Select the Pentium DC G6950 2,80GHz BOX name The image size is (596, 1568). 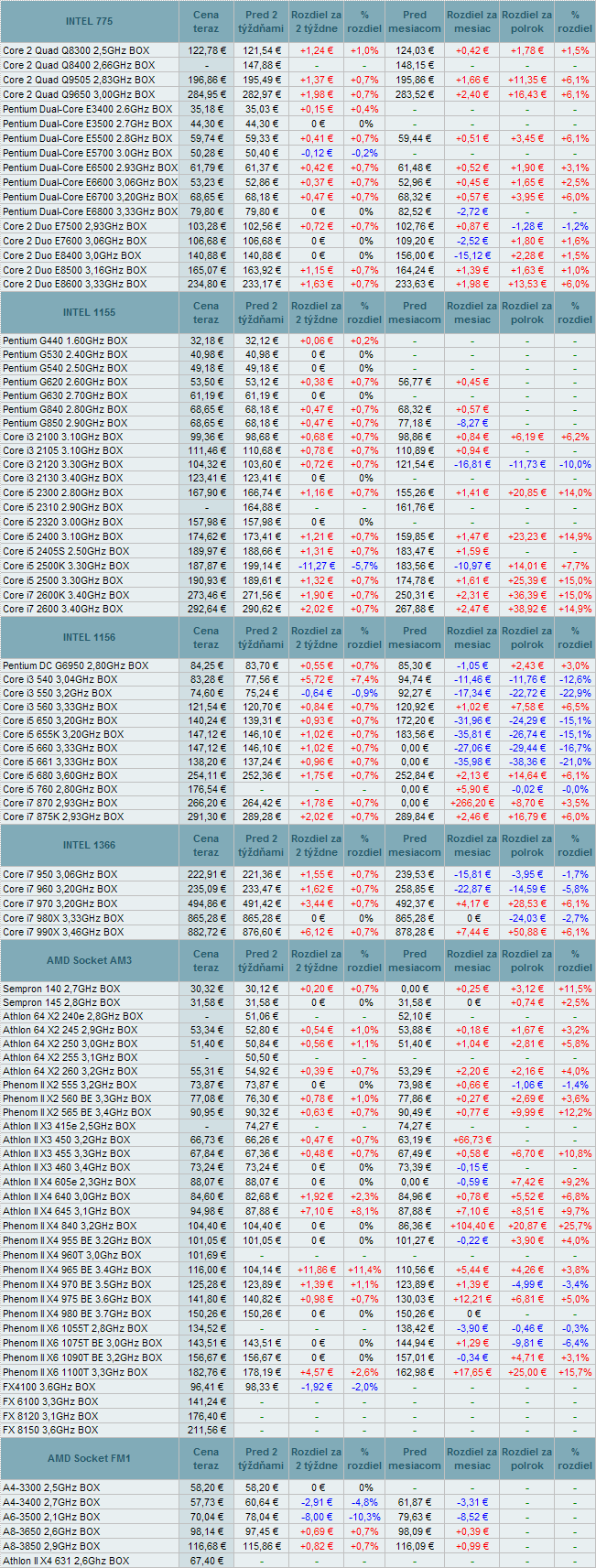pyautogui.click(x=75, y=665)
